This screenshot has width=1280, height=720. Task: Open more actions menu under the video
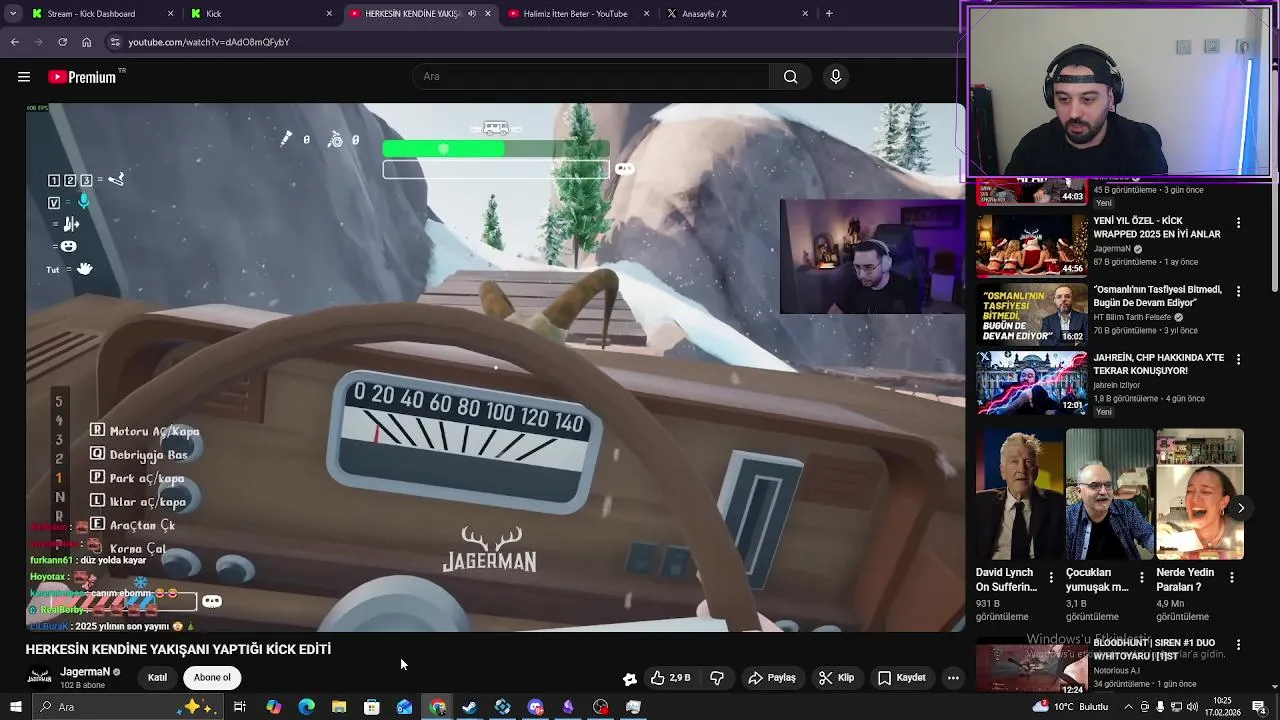(x=953, y=678)
